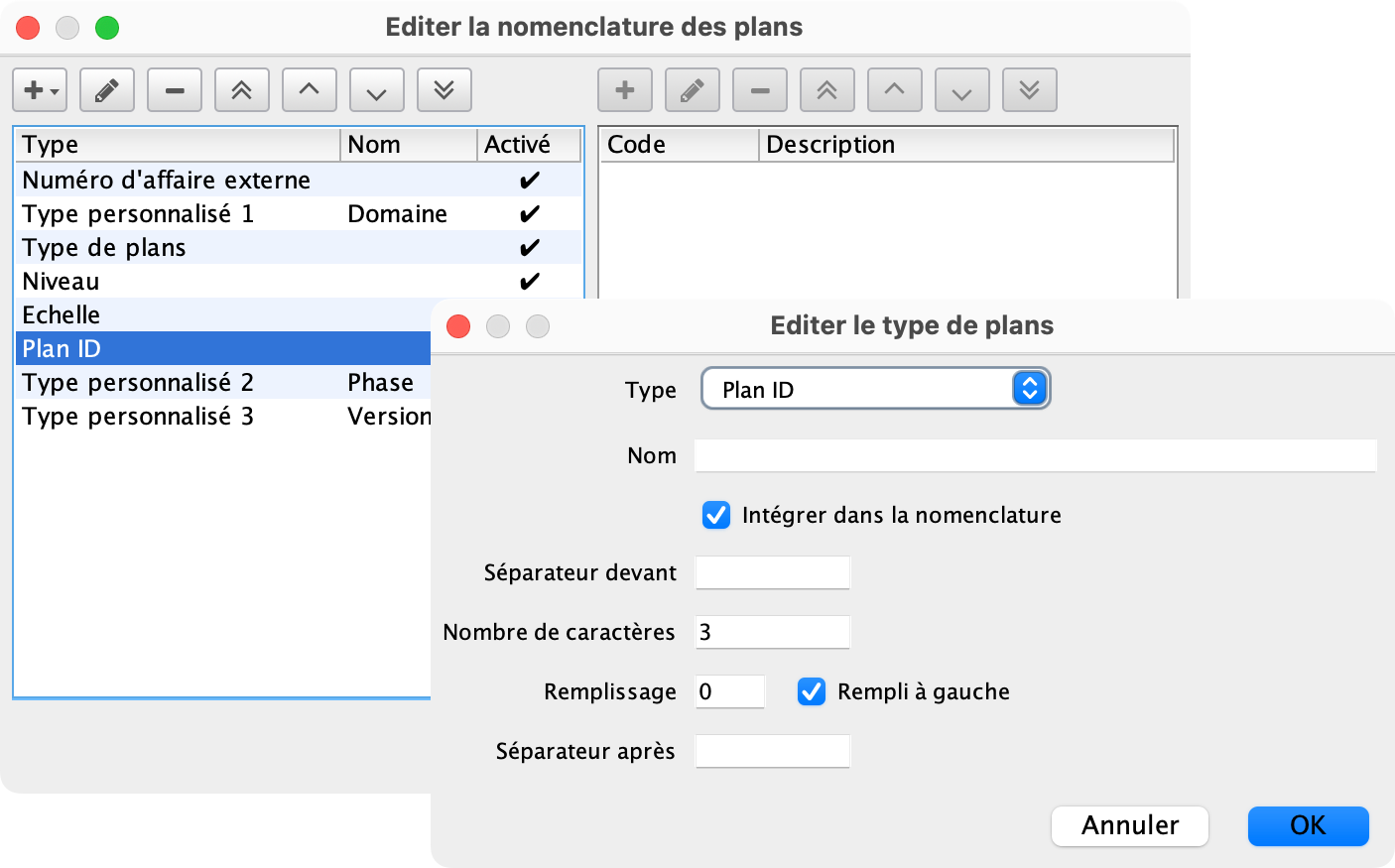Viewport: 1395px width, 868px height.
Task: Move type down with left single down arrow
Action: pyautogui.click(x=377, y=90)
